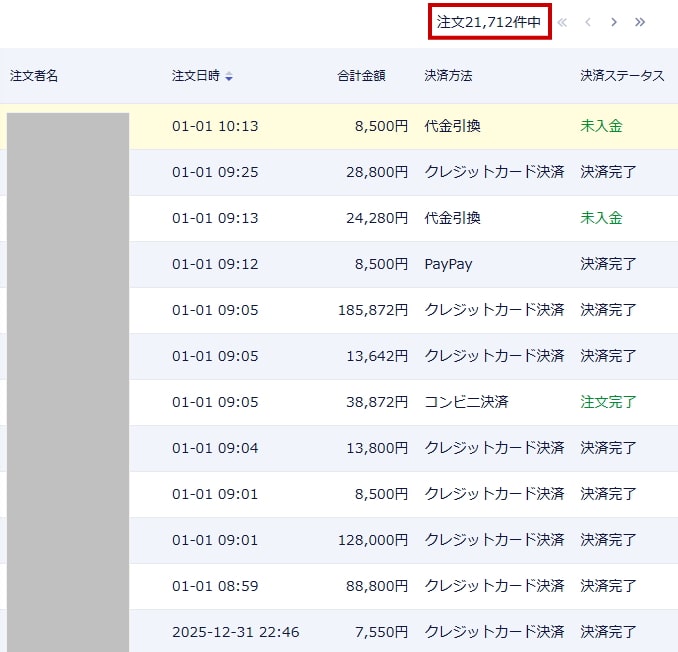Select the 合計金額 column header

coord(361,76)
